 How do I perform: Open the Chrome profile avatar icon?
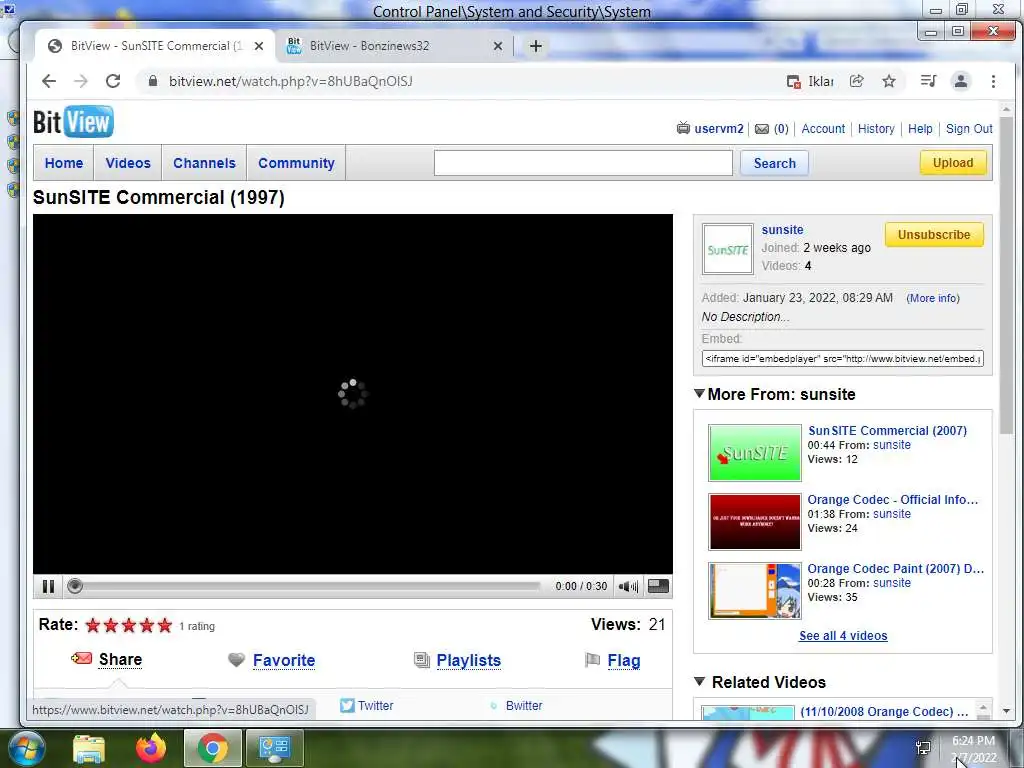(x=961, y=81)
